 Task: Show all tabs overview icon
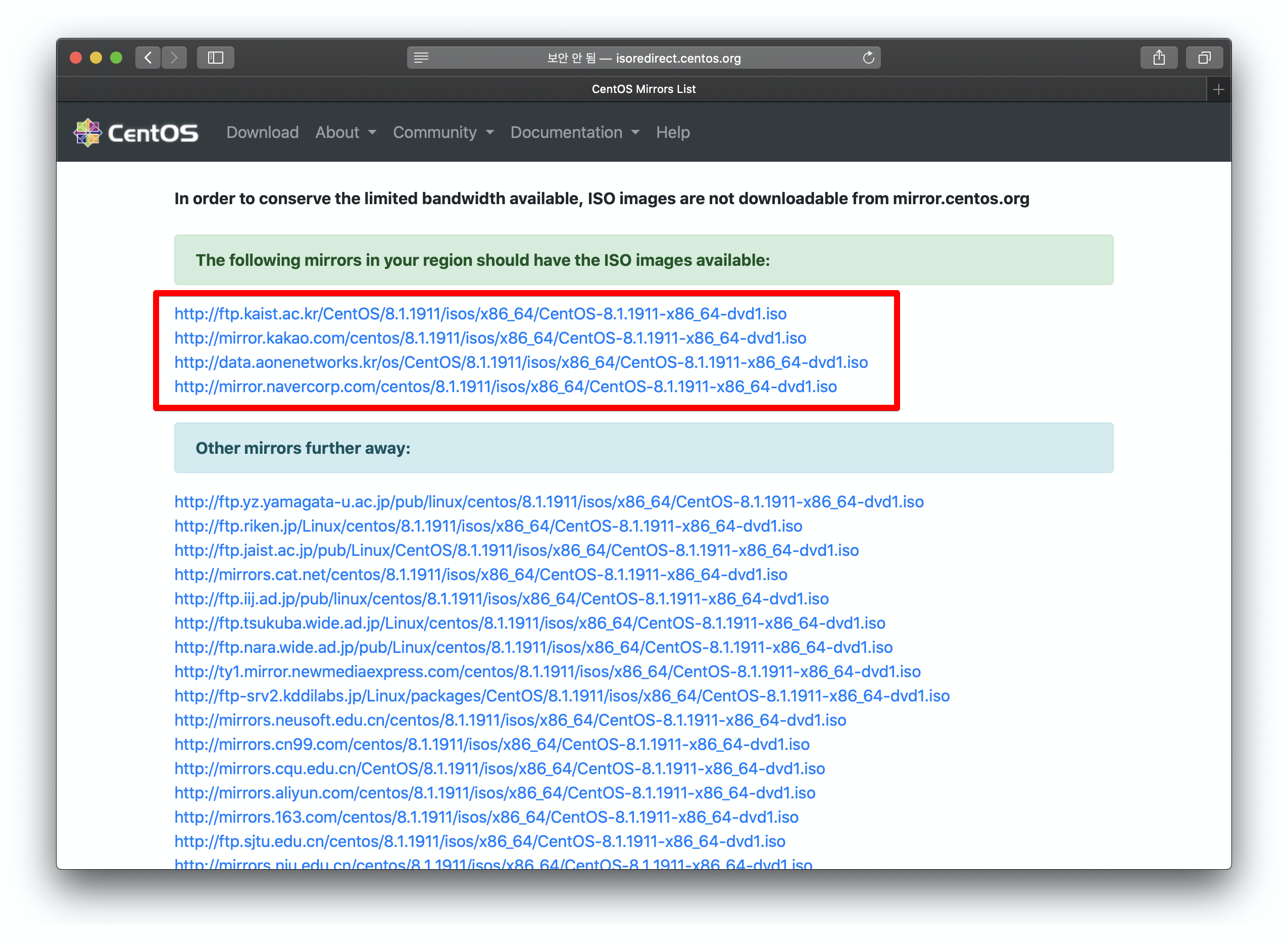[1204, 58]
